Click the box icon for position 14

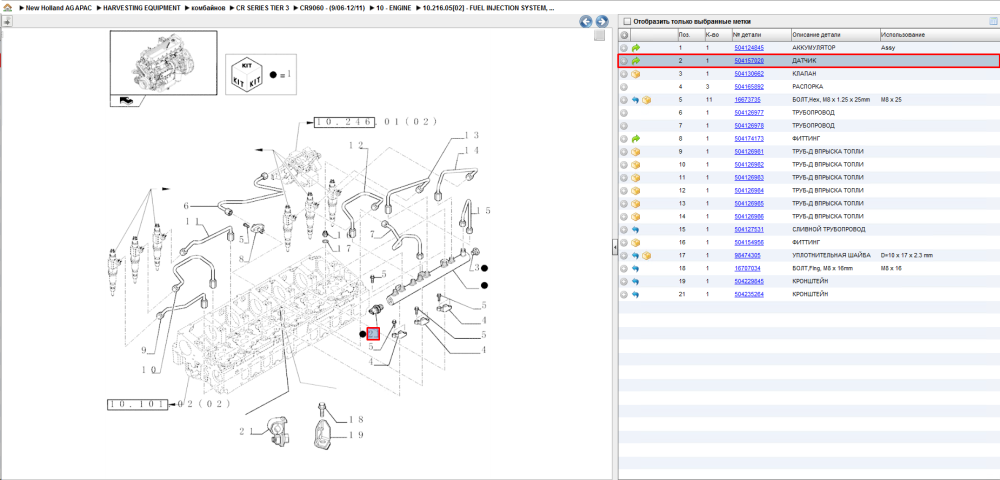click(x=636, y=217)
